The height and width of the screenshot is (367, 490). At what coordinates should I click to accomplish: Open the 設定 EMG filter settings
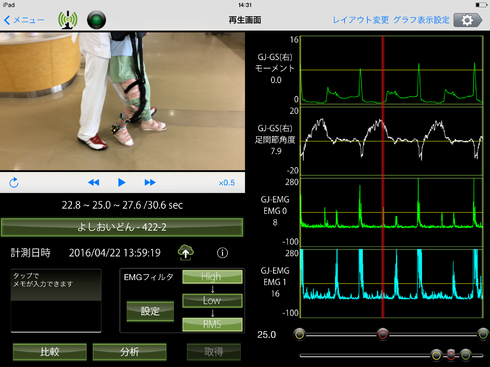coord(150,311)
